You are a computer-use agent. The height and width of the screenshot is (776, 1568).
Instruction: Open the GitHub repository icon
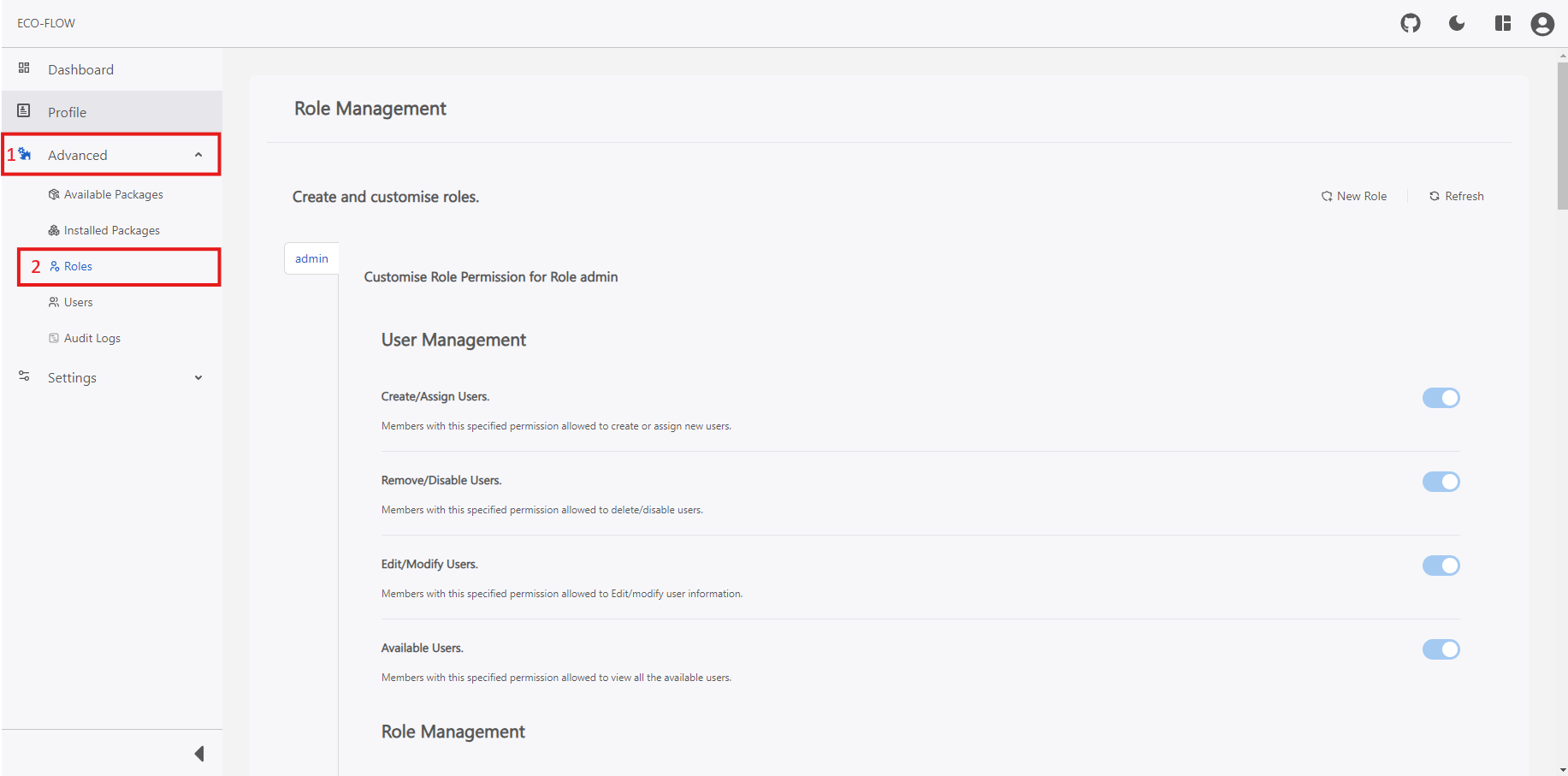1411,23
